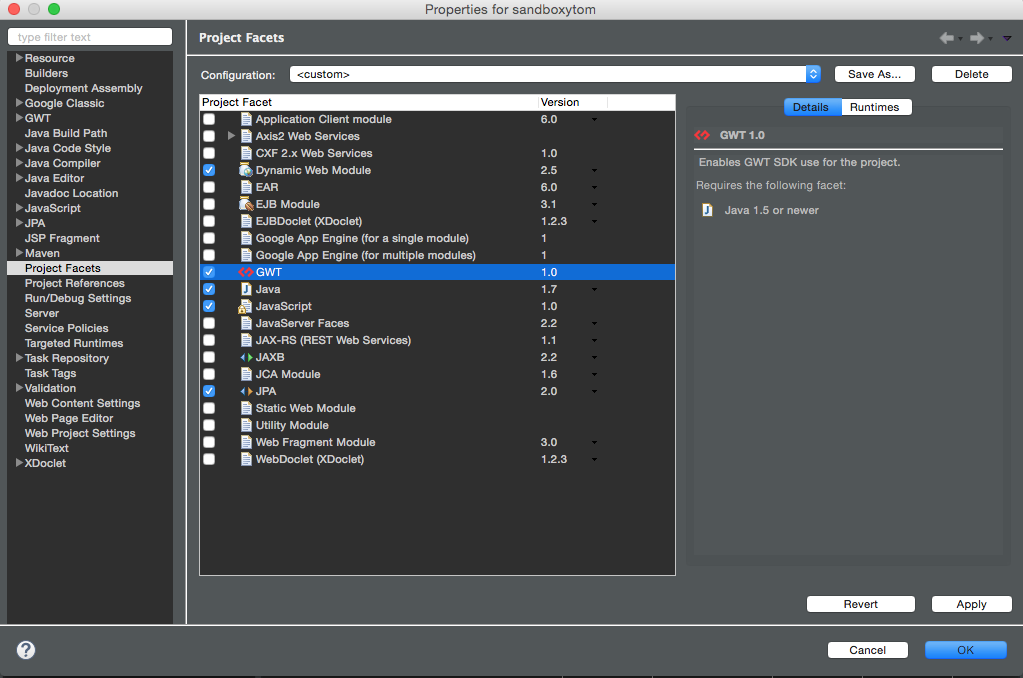1023x678 pixels.
Task: Expand the Maven tree item
Action: coord(19,253)
